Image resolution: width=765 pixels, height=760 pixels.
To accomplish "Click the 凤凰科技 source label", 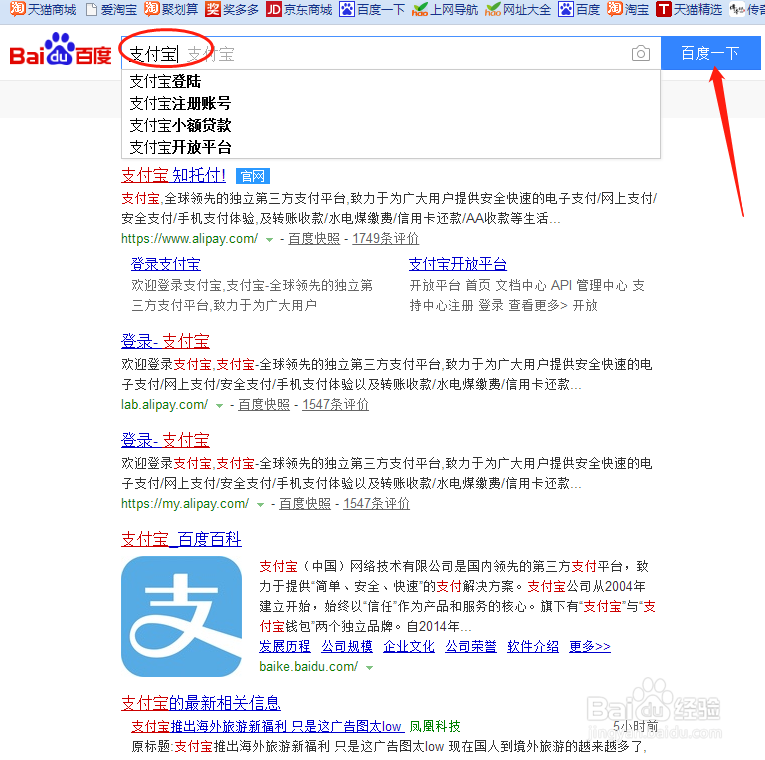I will 435,726.
